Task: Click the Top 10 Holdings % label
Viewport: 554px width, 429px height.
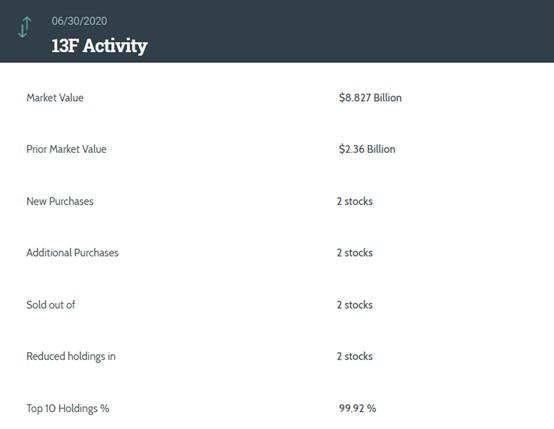Action: click(68, 409)
